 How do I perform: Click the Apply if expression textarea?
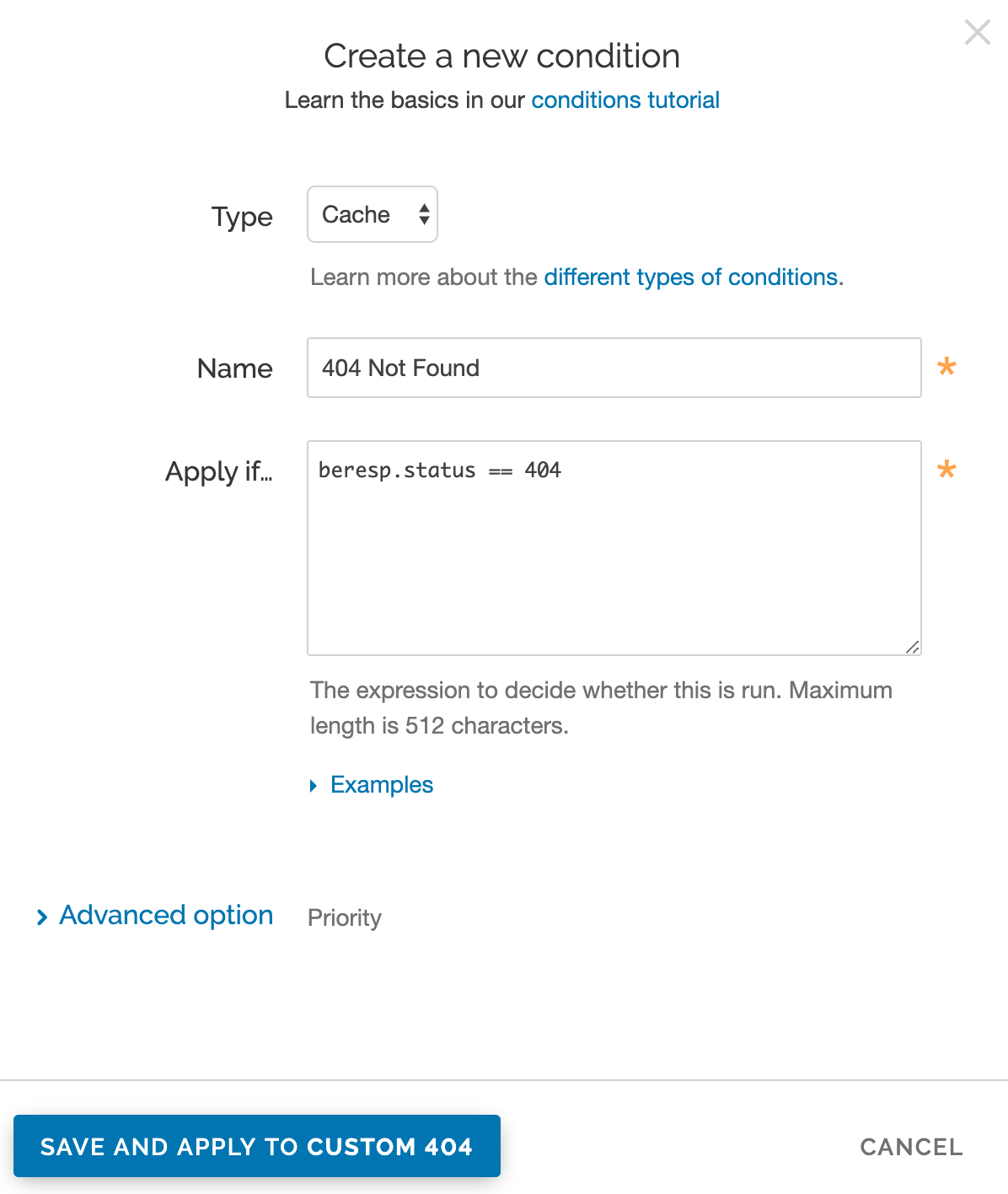[614, 548]
